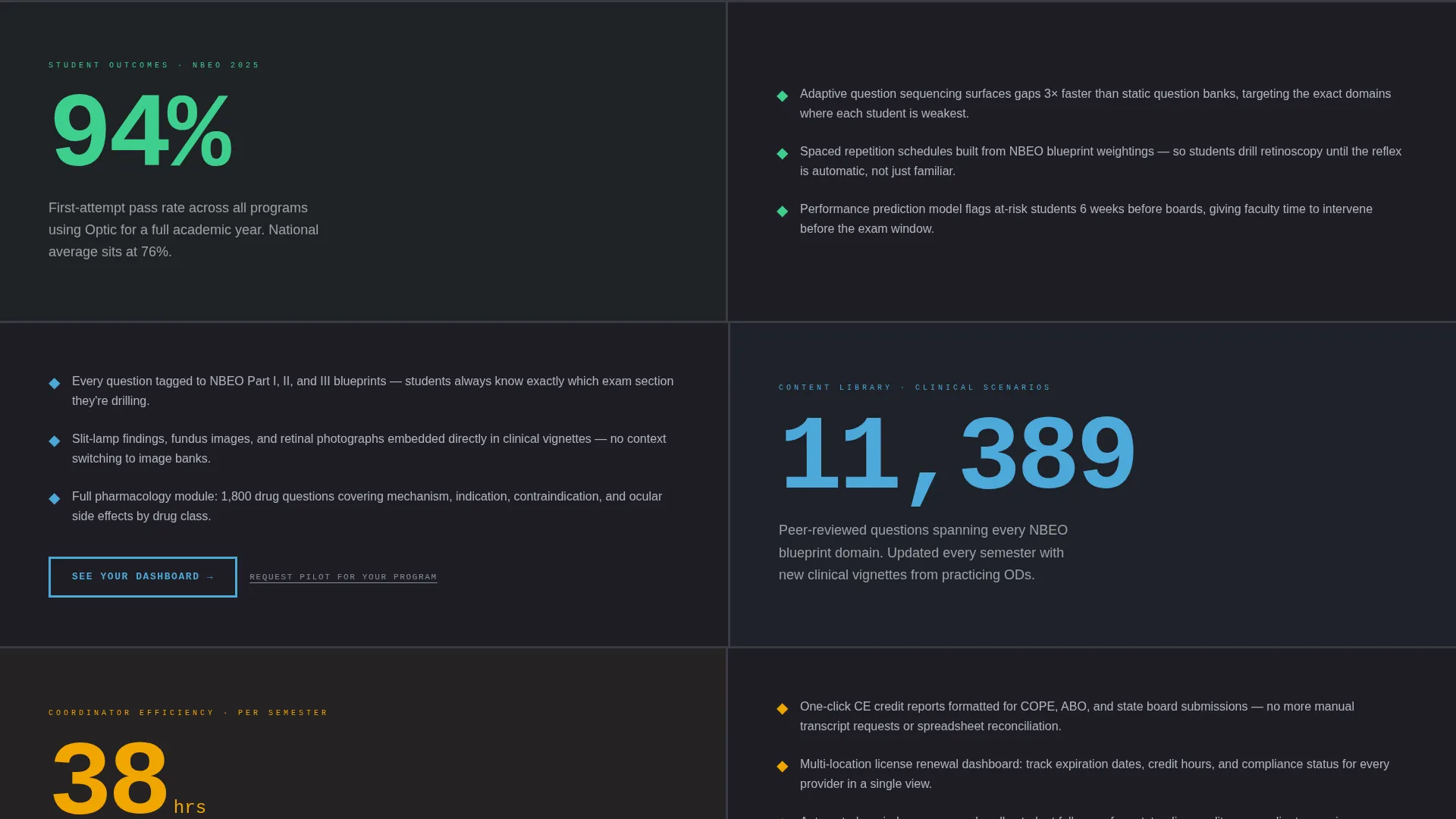Click the Every question tagged to NBEO text

[372, 391]
